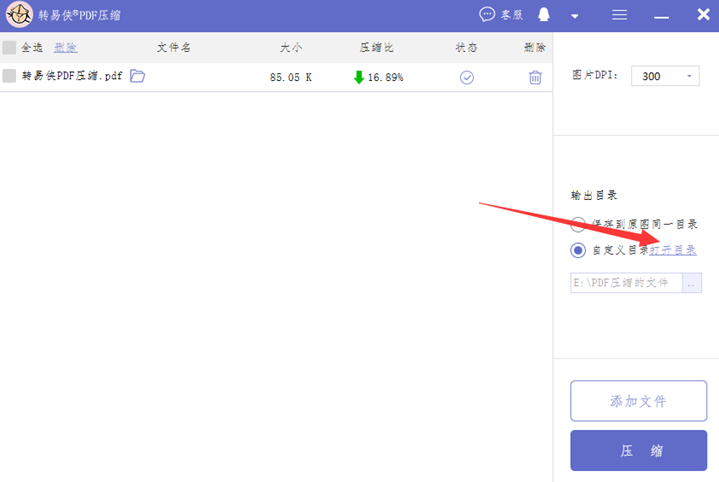
Task: Click the browse '..' button beside the path
Action: [692, 283]
